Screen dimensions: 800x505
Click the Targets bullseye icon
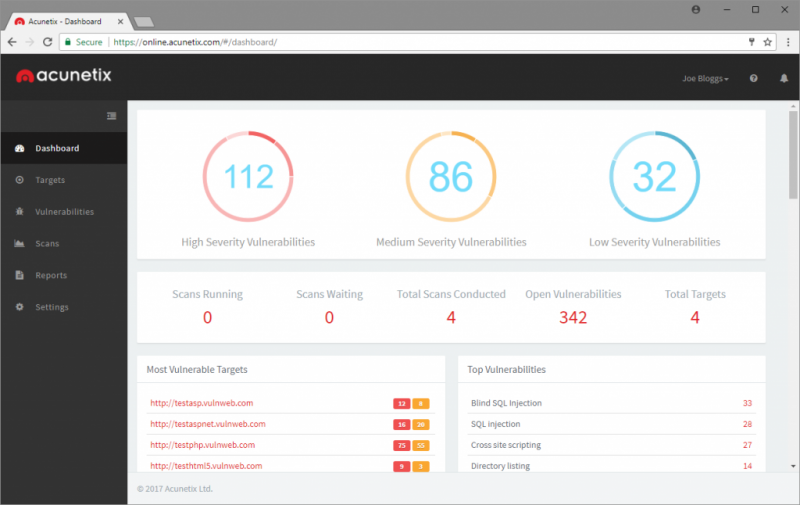(x=19, y=180)
